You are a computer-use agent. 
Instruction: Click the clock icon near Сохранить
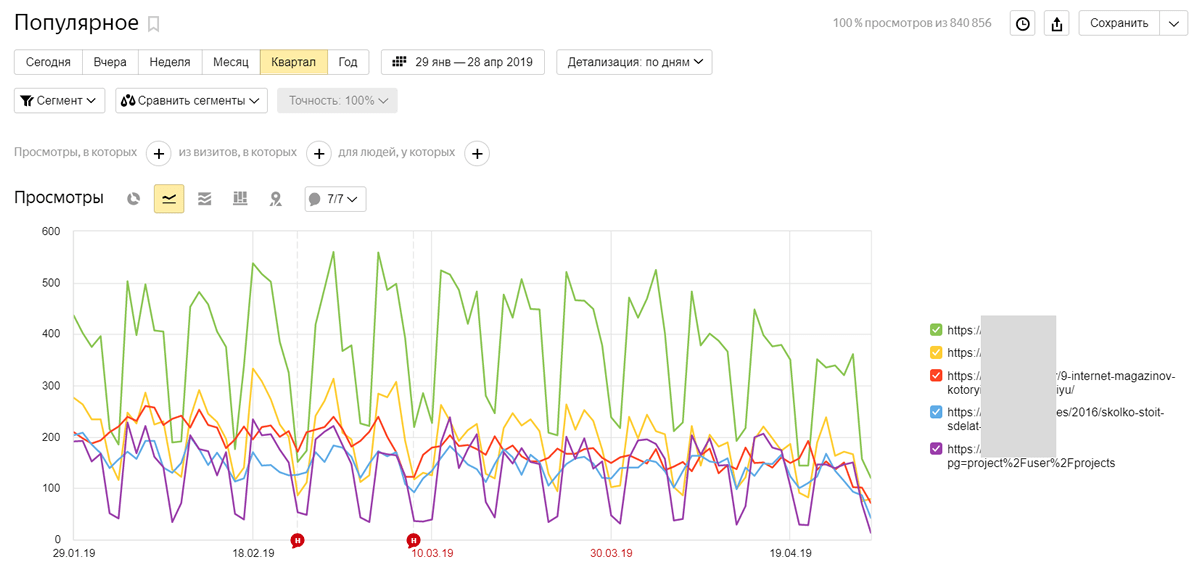click(1022, 24)
